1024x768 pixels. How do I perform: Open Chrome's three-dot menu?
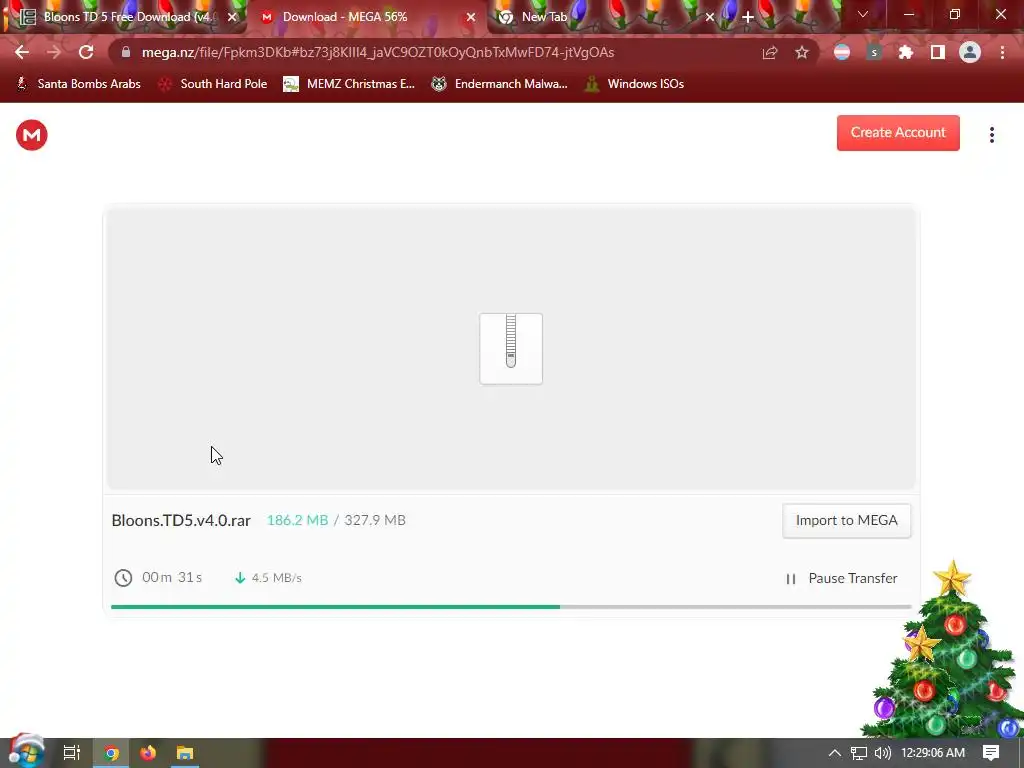[1002, 52]
